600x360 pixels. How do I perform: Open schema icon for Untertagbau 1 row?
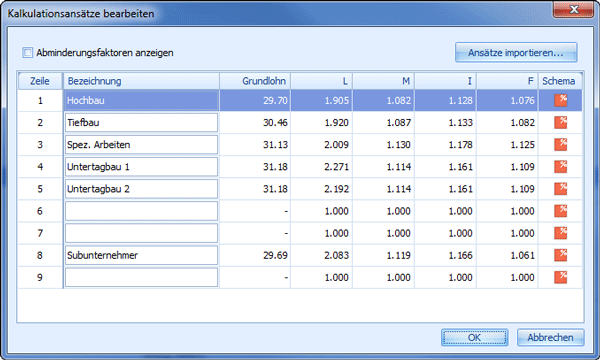(x=561, y=167)
